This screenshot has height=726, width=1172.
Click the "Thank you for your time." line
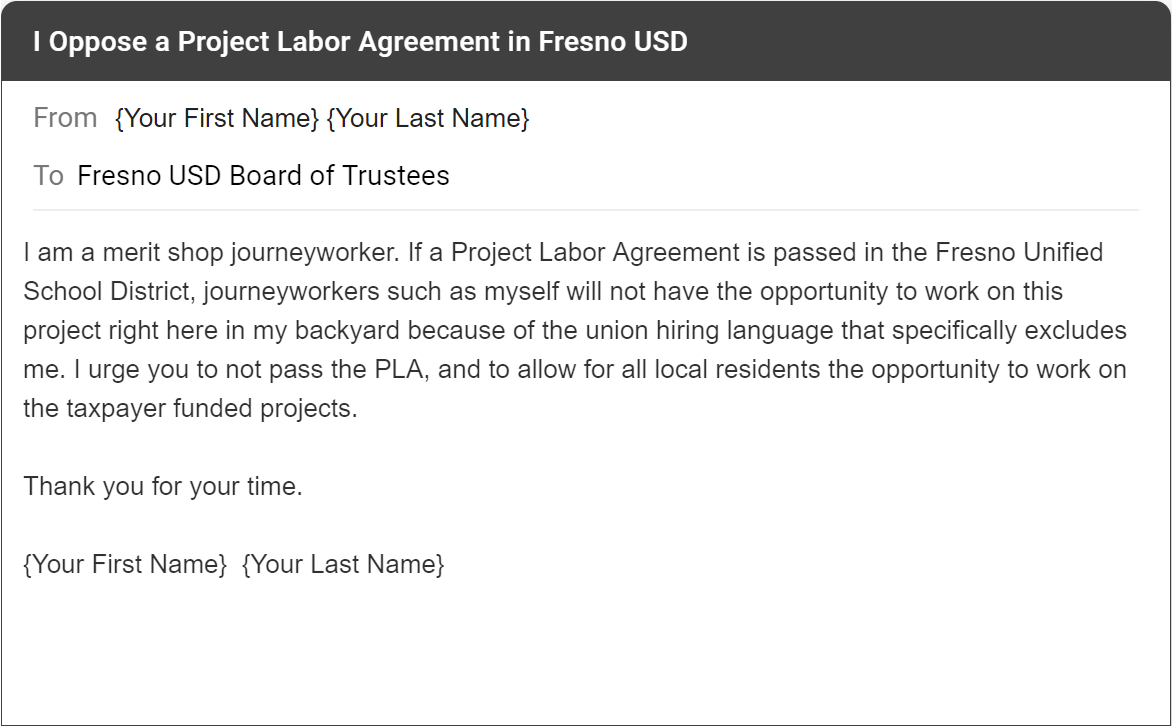[163, 487]
